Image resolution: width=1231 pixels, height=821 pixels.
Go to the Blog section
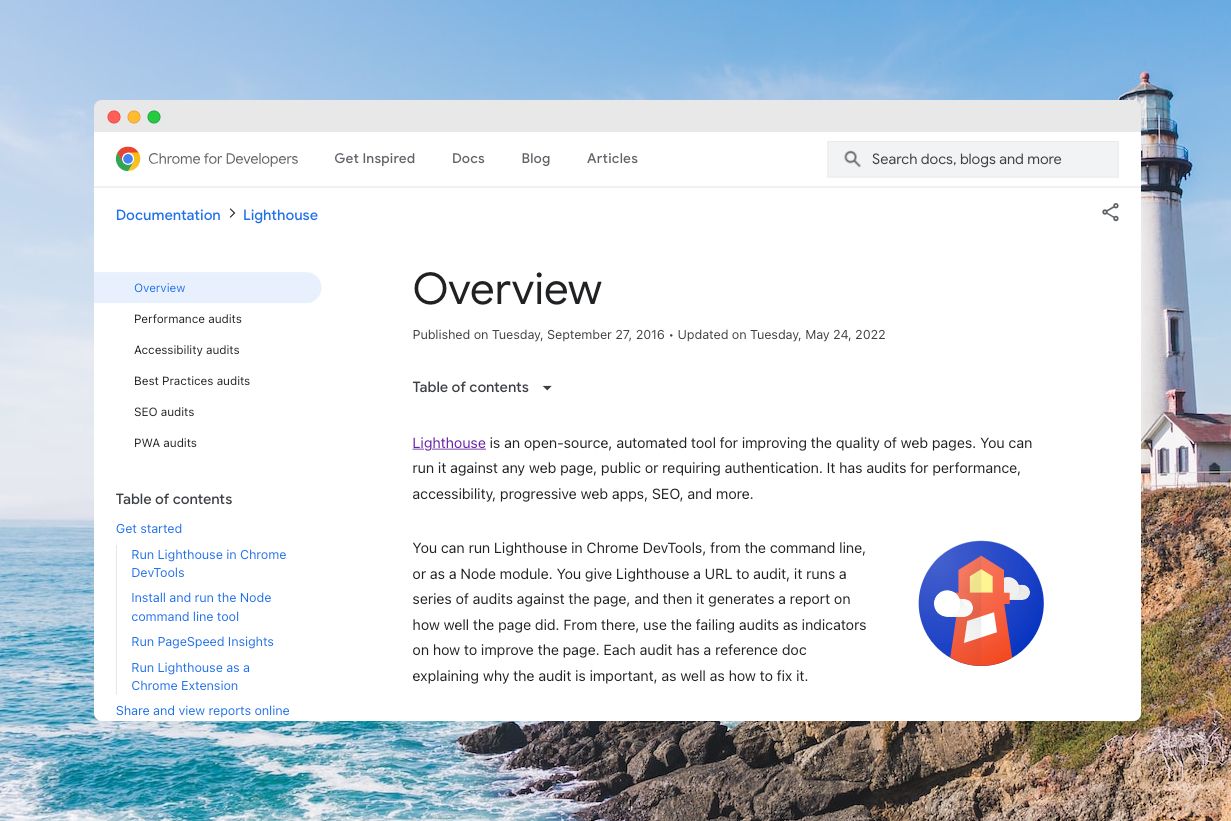click(x=536, y=158)
